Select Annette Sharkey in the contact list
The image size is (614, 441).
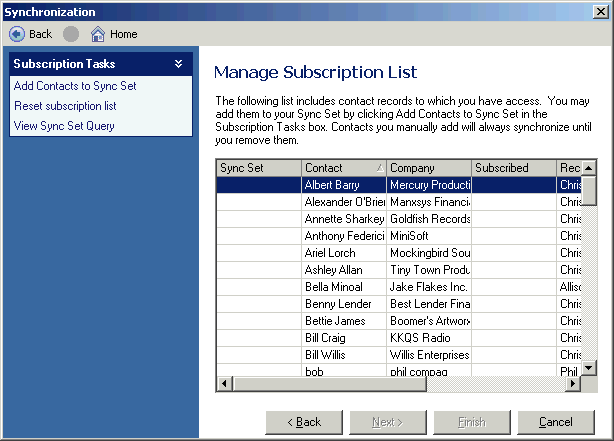coord(344,219)
